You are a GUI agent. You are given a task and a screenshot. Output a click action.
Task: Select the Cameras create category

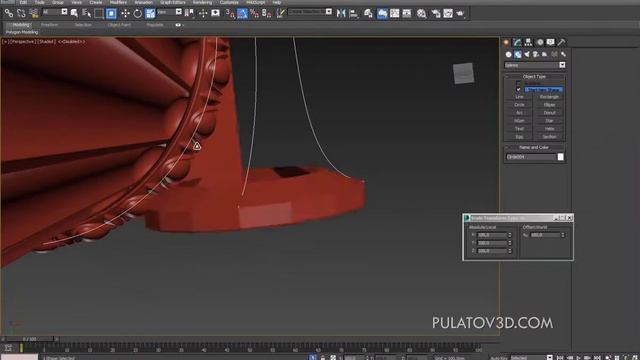536,54
